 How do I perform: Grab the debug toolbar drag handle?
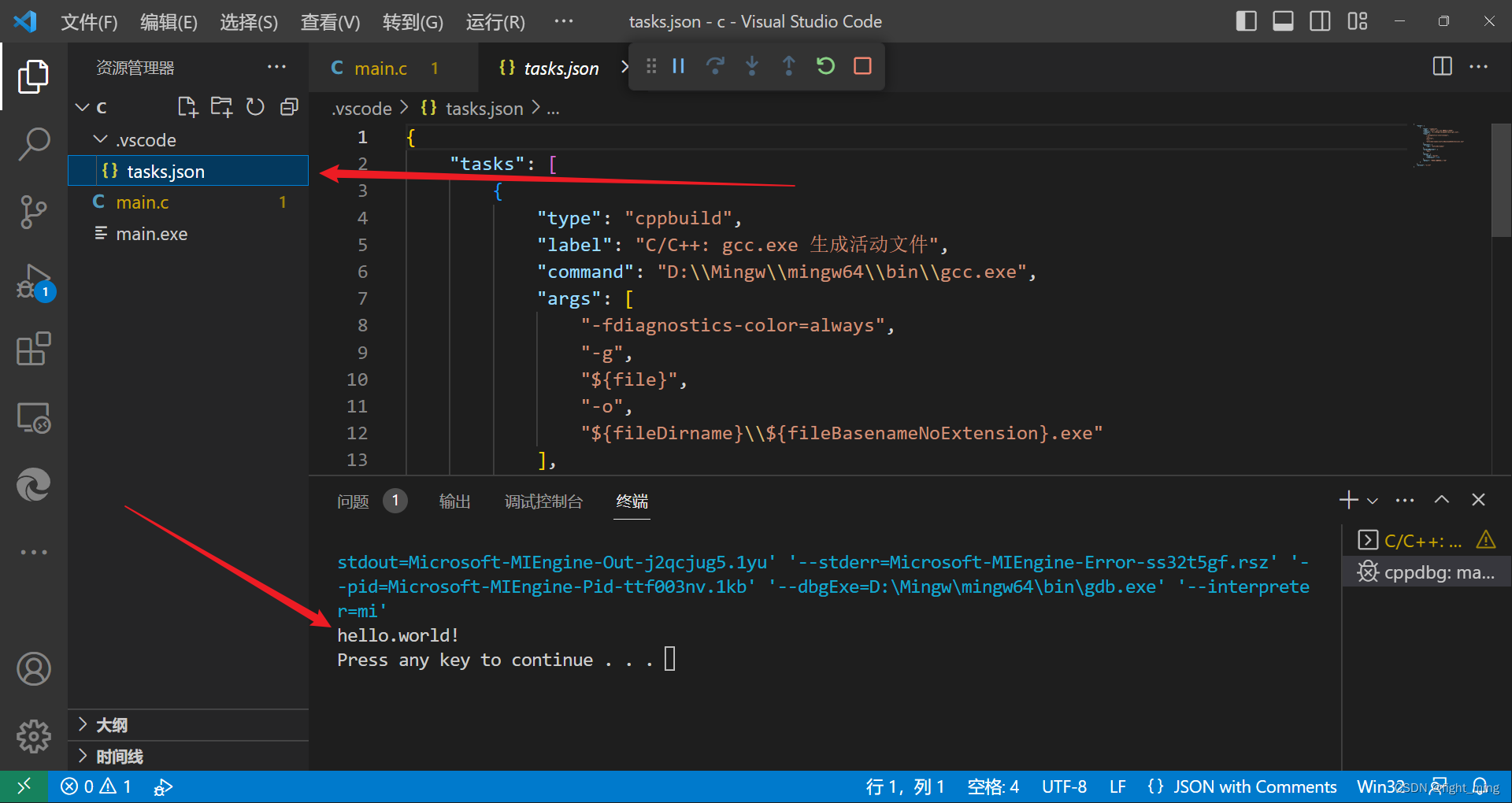650,66
